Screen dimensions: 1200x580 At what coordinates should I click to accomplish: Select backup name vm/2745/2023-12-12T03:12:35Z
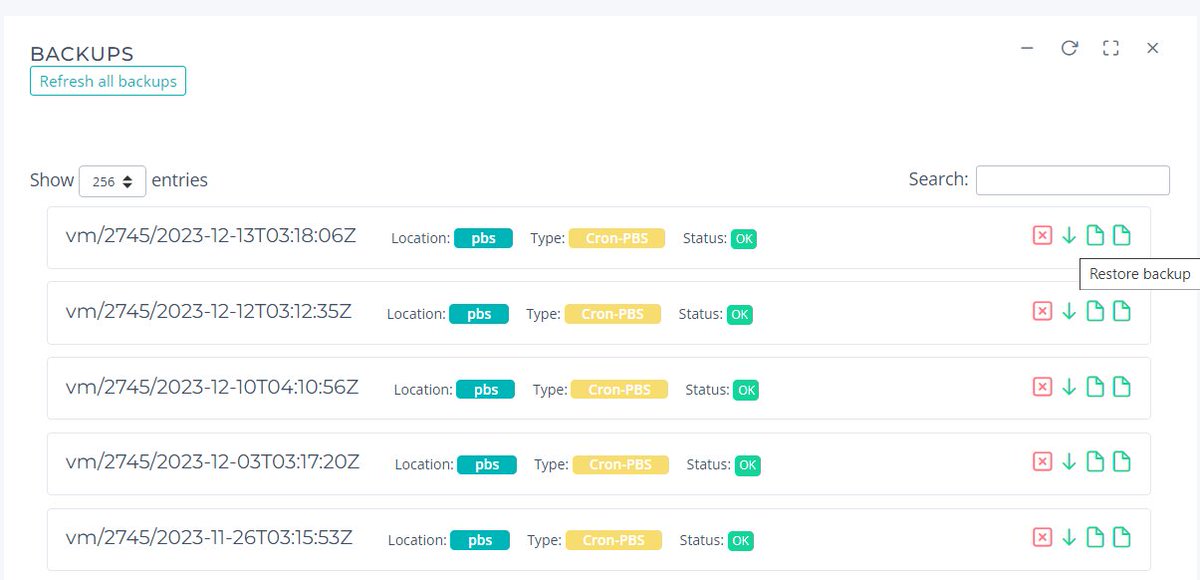coord(209,311)
